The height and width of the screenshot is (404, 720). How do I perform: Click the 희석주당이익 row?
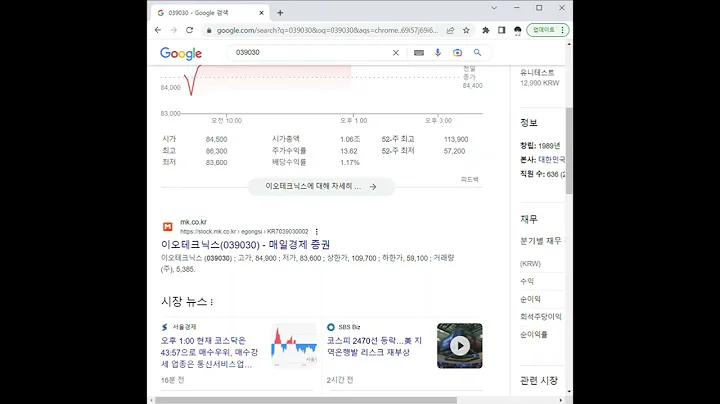point(540,316)
